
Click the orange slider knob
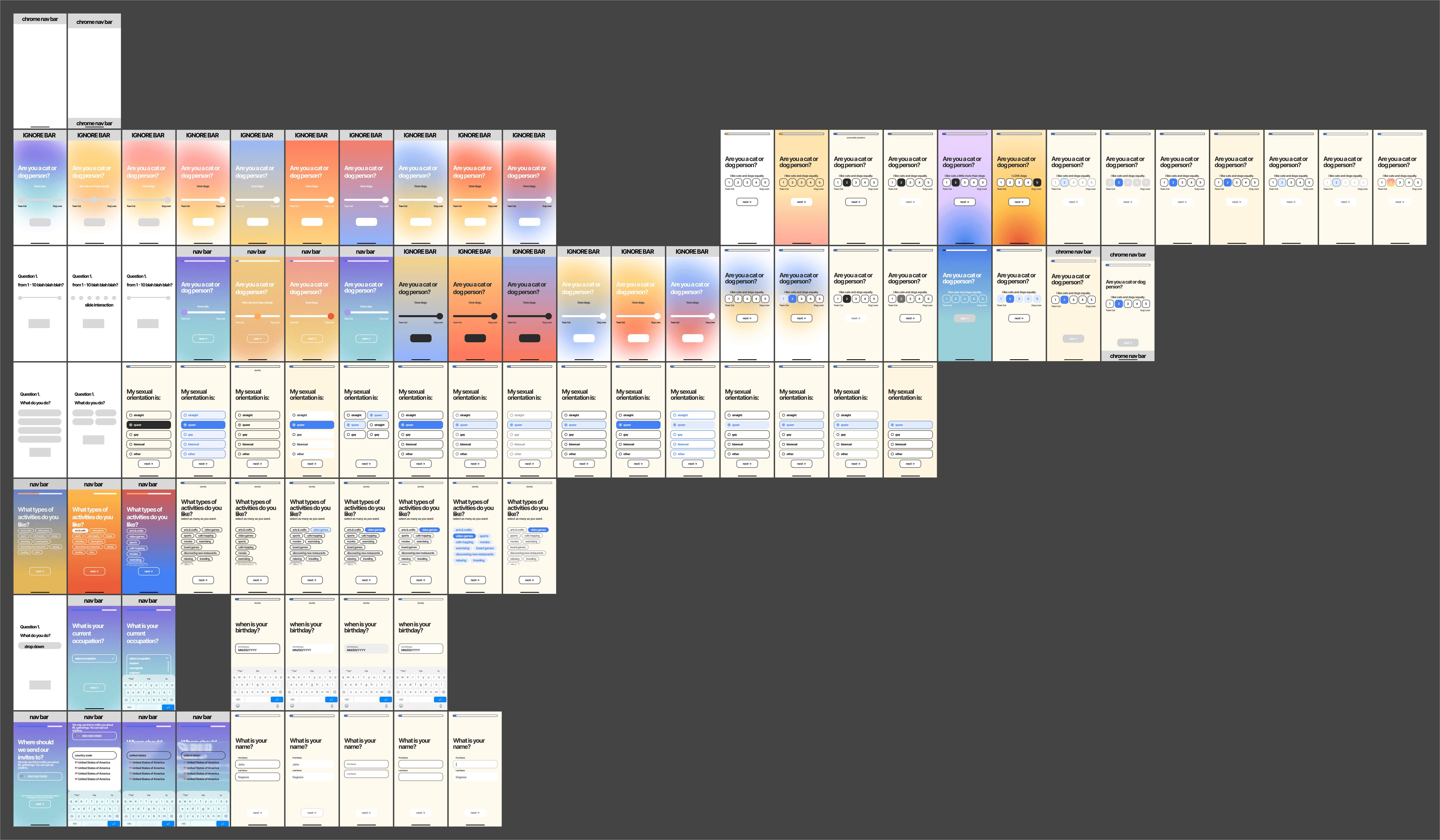[258, 316]
